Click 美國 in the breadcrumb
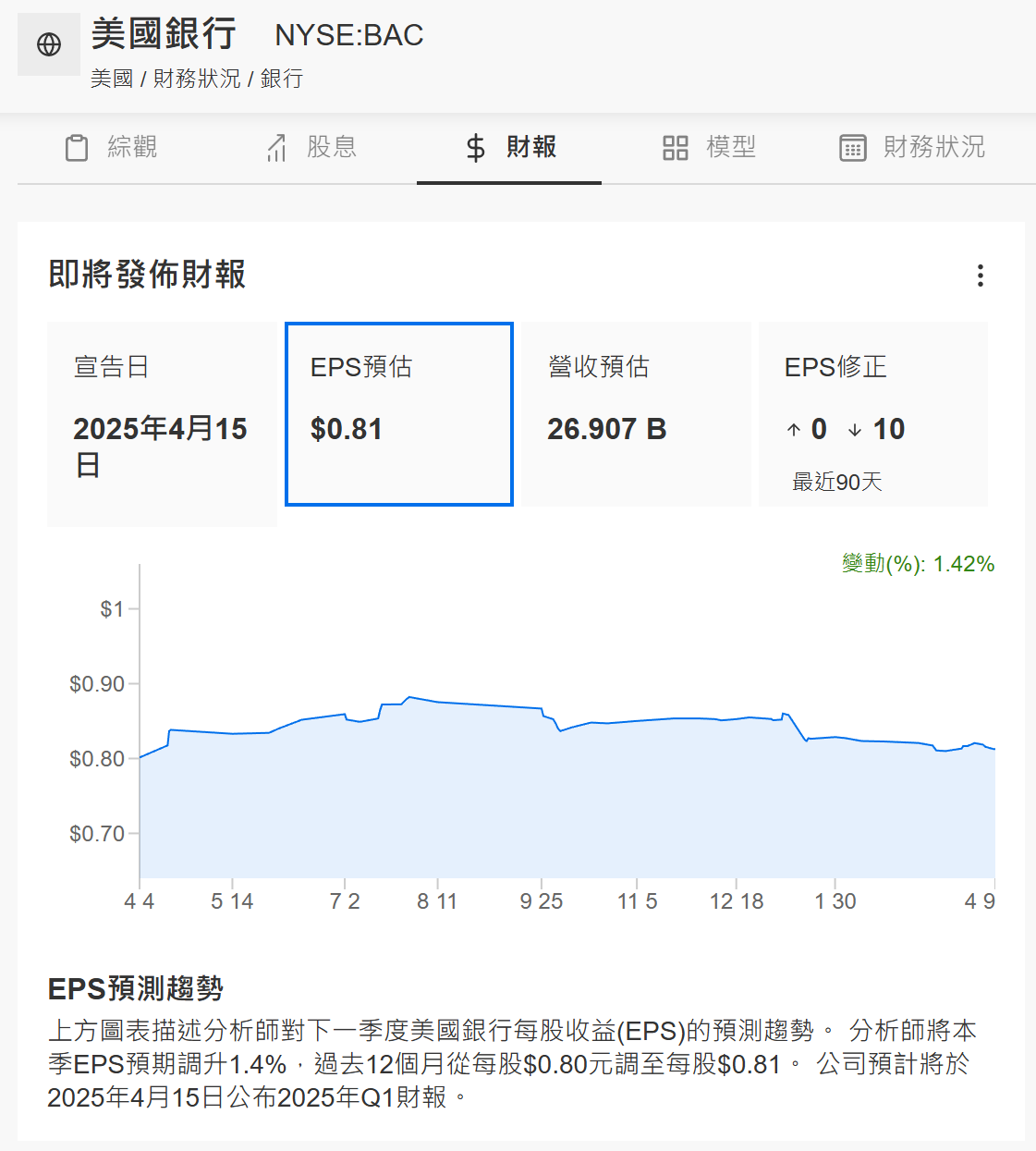The width and height of the screenshot is (1036, 1151). tap(112, 79)
